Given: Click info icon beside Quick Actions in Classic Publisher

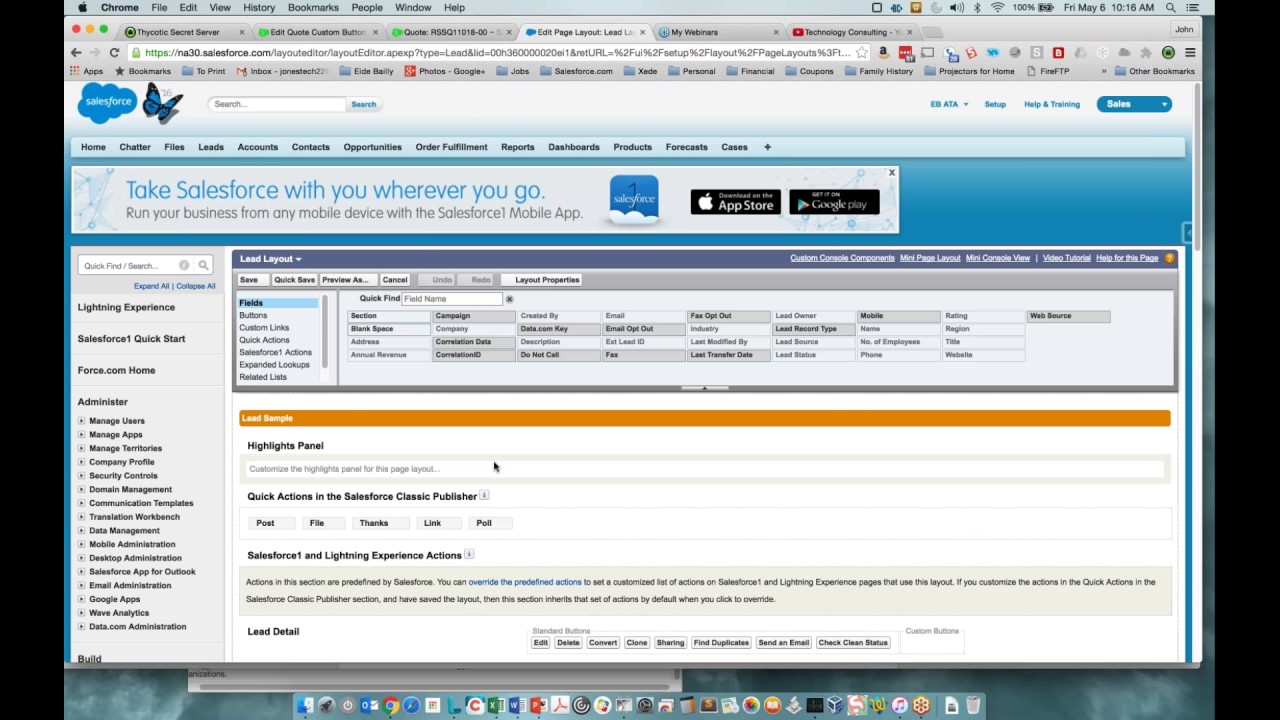Looking at the screenshot, I should click(x=484, y=495).
